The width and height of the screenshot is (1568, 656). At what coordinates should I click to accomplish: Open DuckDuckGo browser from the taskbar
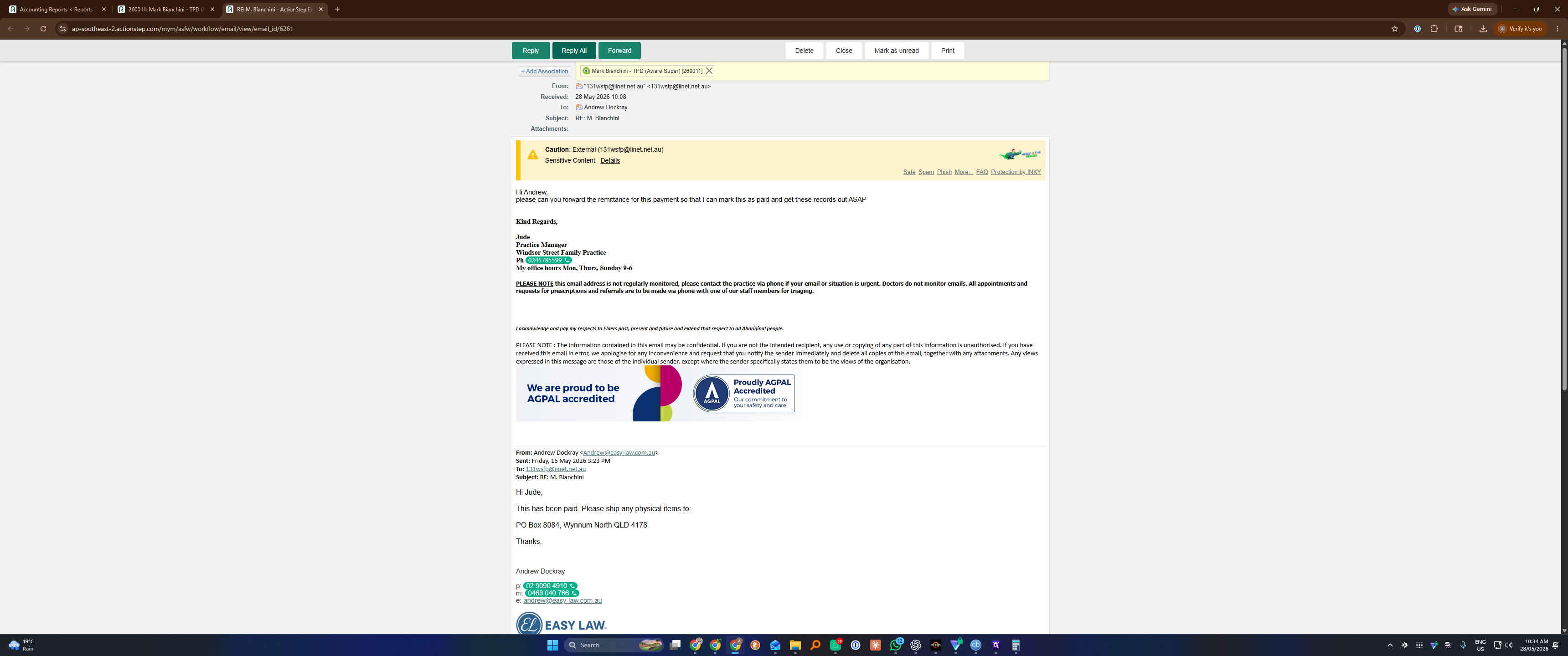pos(755,645)
